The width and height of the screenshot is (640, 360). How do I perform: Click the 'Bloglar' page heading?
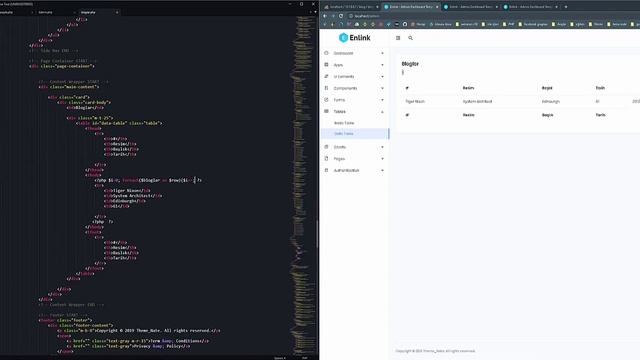click(x=410, y=64)
